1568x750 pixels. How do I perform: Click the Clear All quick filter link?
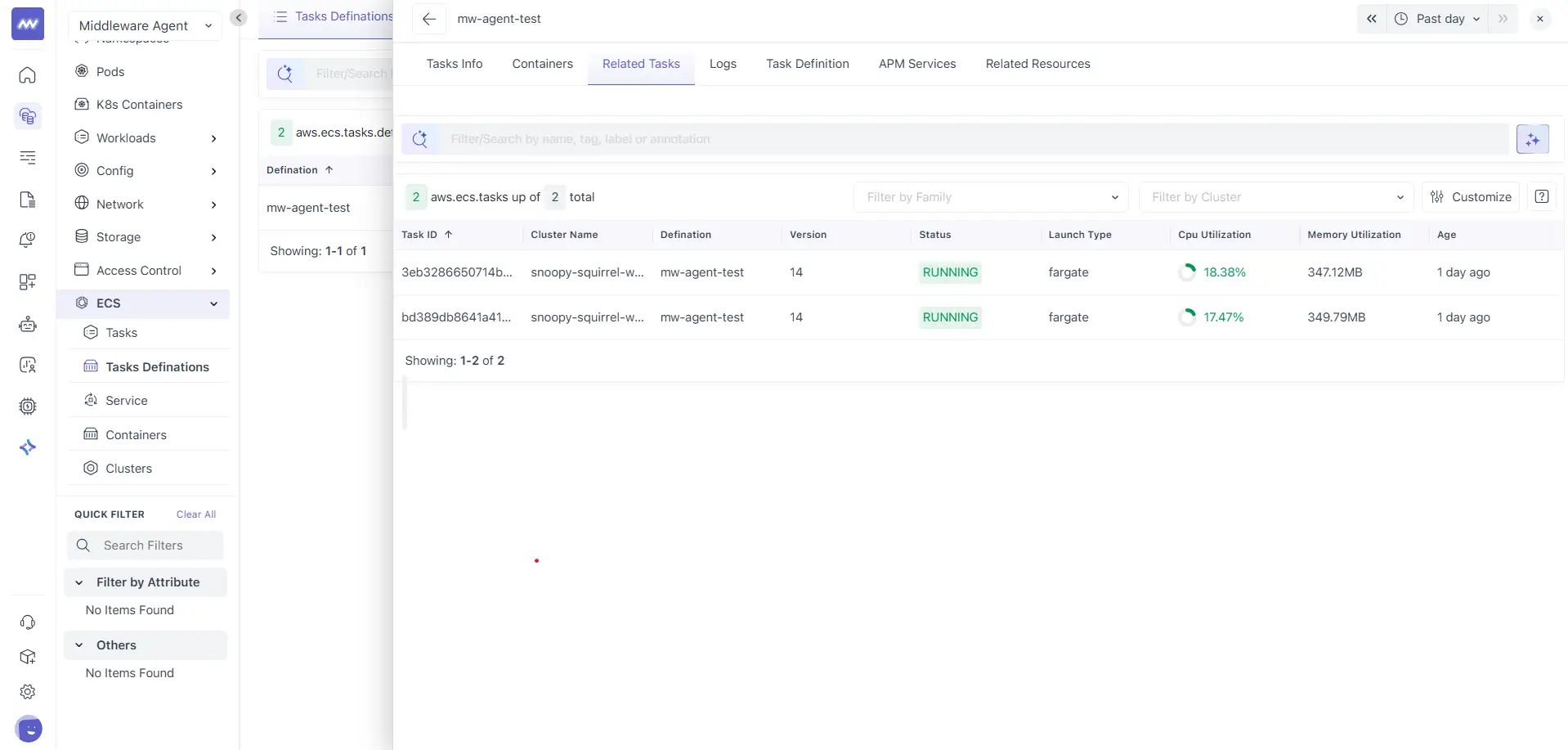pyautogui.click(x=195, y=514)
